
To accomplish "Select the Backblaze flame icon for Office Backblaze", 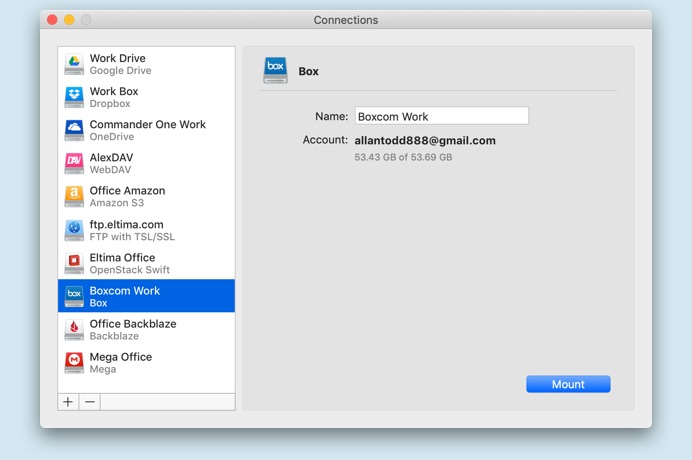I will tap(74, 329).
